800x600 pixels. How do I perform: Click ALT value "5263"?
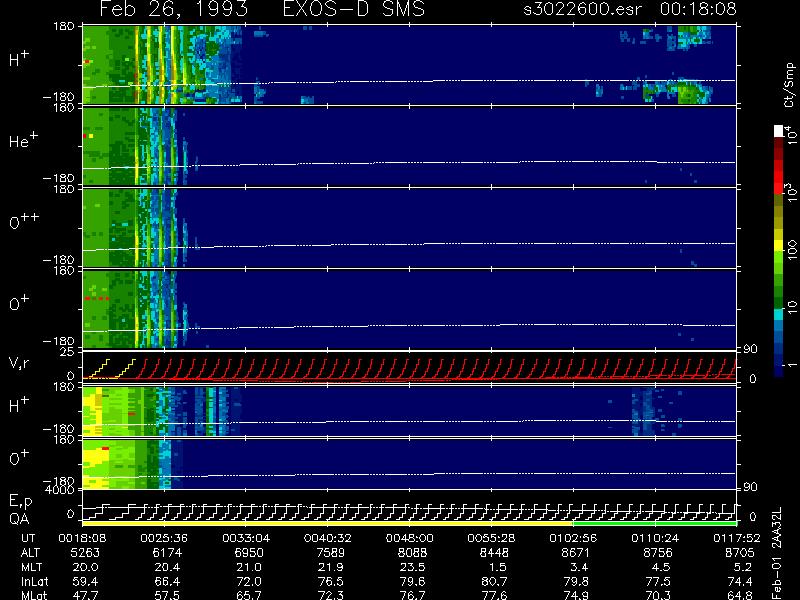(85, 553)
